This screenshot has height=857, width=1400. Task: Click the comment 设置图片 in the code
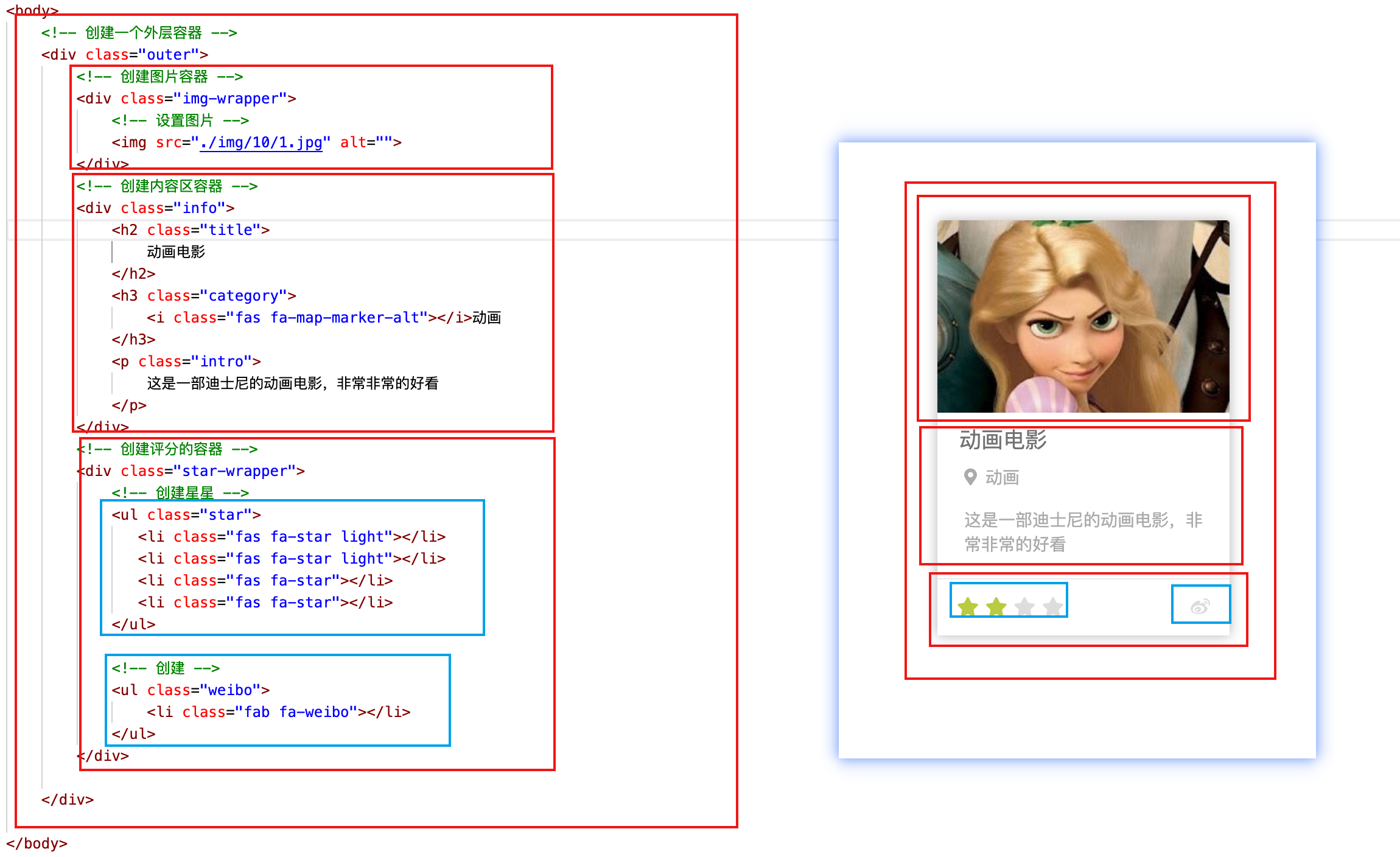coord(180,121)
